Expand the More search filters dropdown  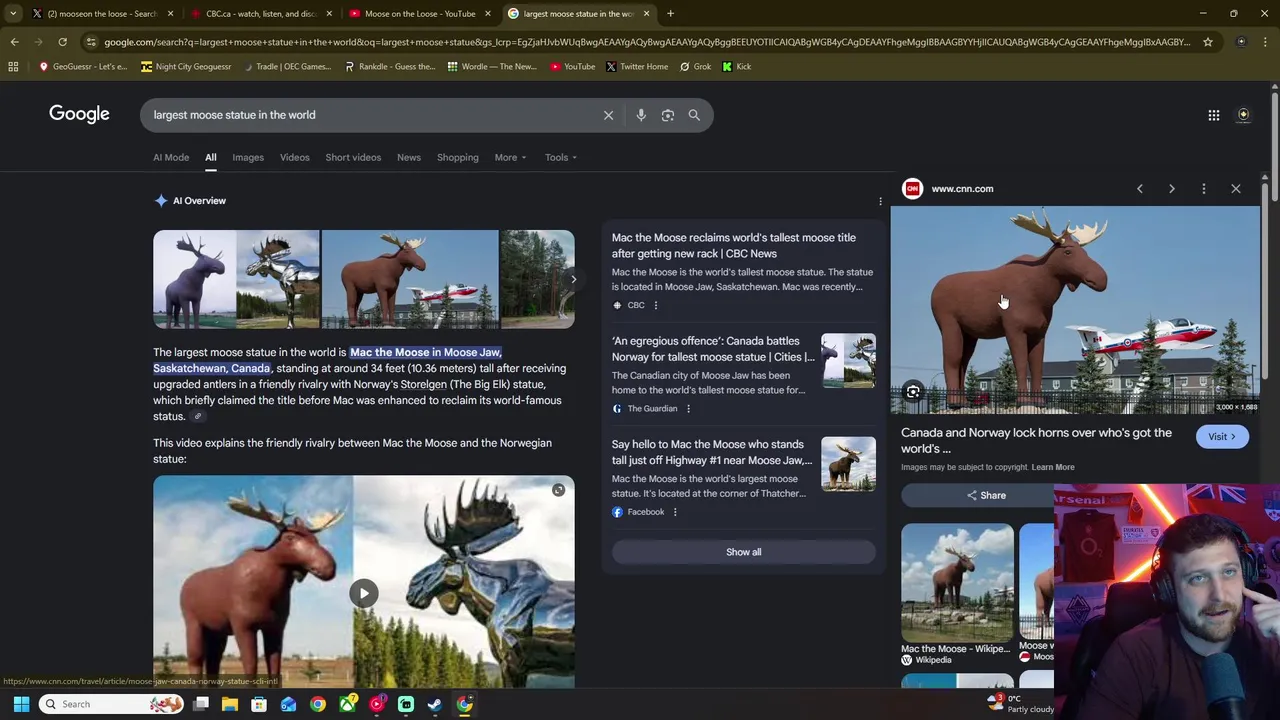(510, 157)
